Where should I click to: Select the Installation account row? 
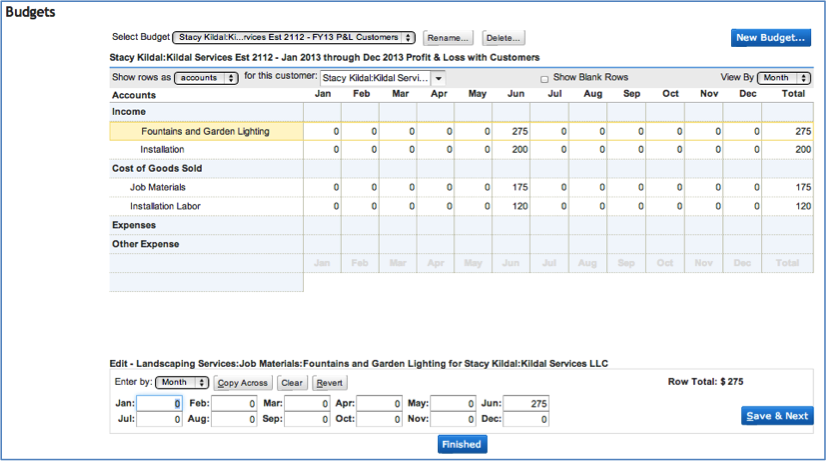coord(162,149)
